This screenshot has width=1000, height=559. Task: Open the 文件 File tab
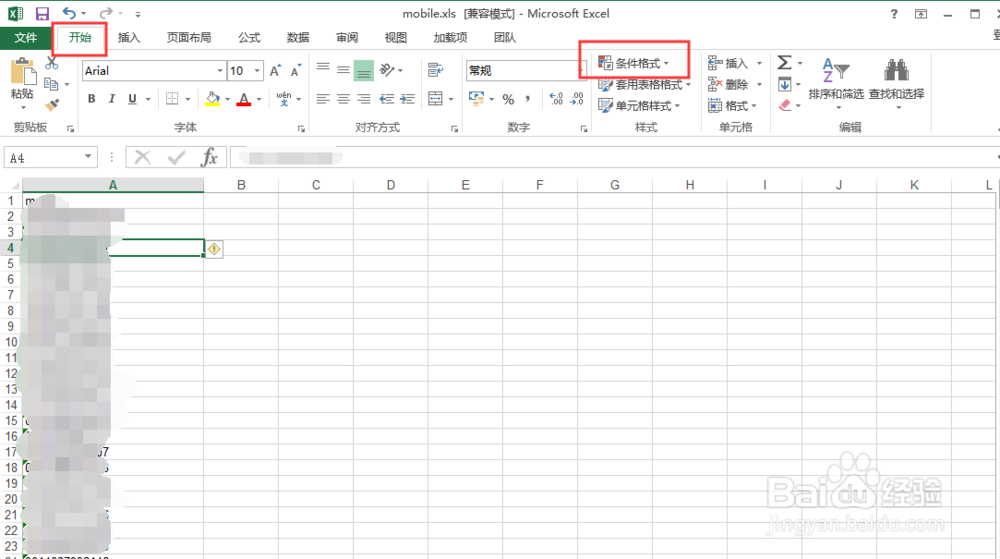coord(26,38)
